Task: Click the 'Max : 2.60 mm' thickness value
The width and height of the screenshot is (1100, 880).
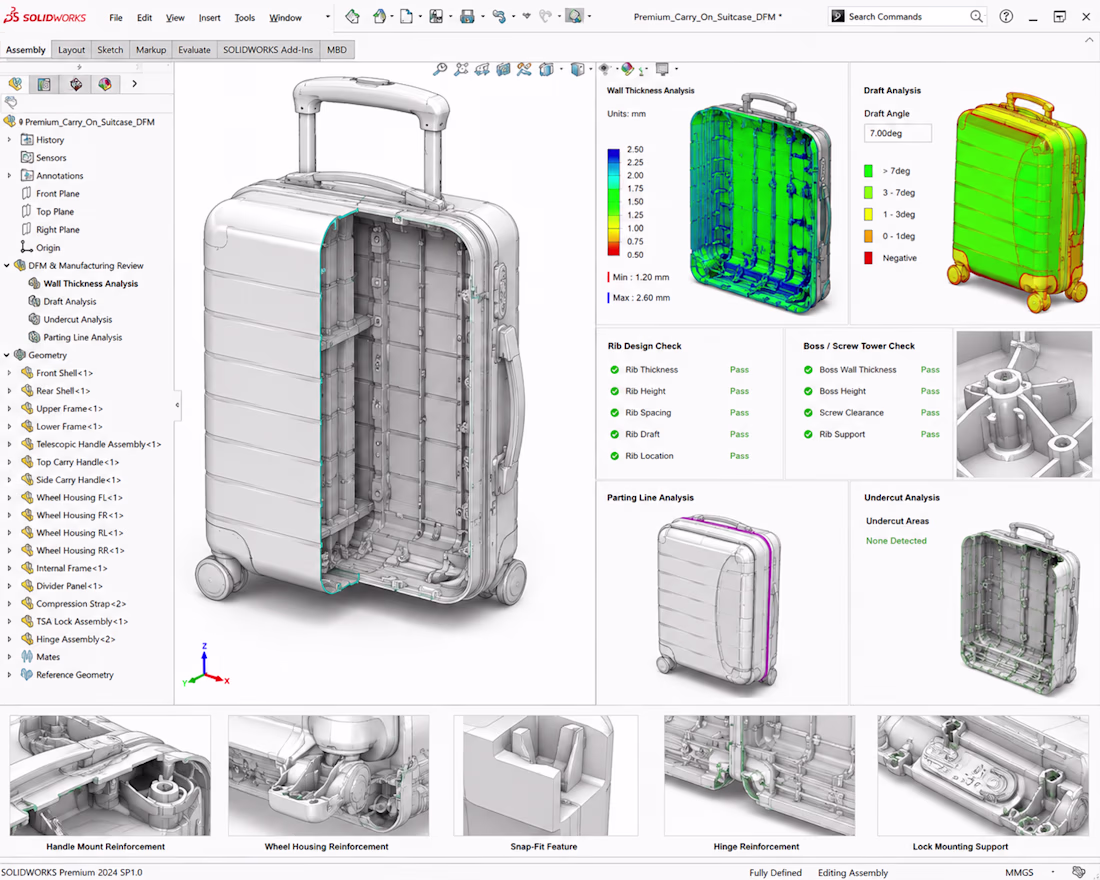Action: 640,298
